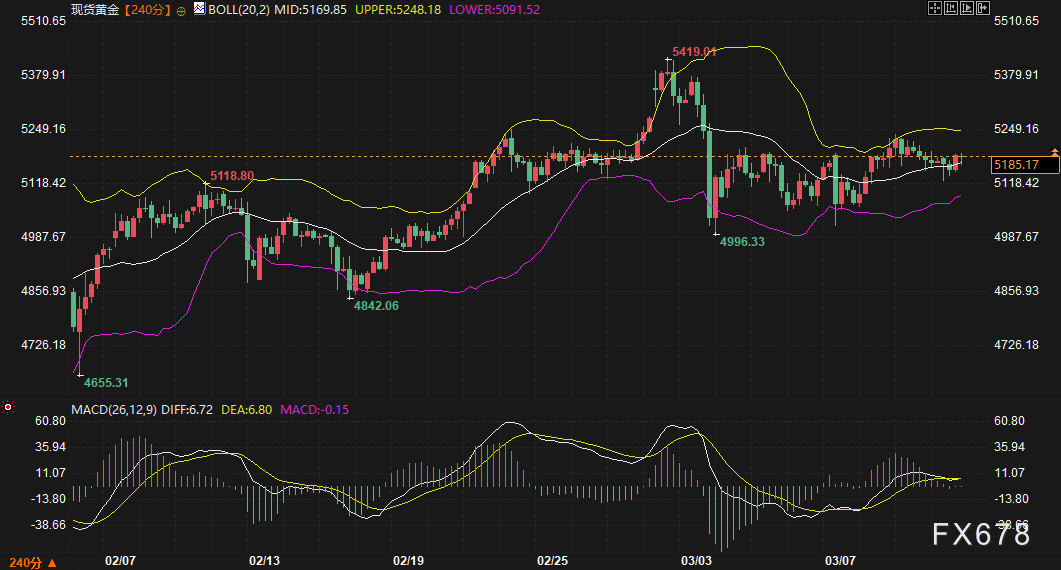
Task: Click the DIFF:6.72 value text
Action: point(187,410)
